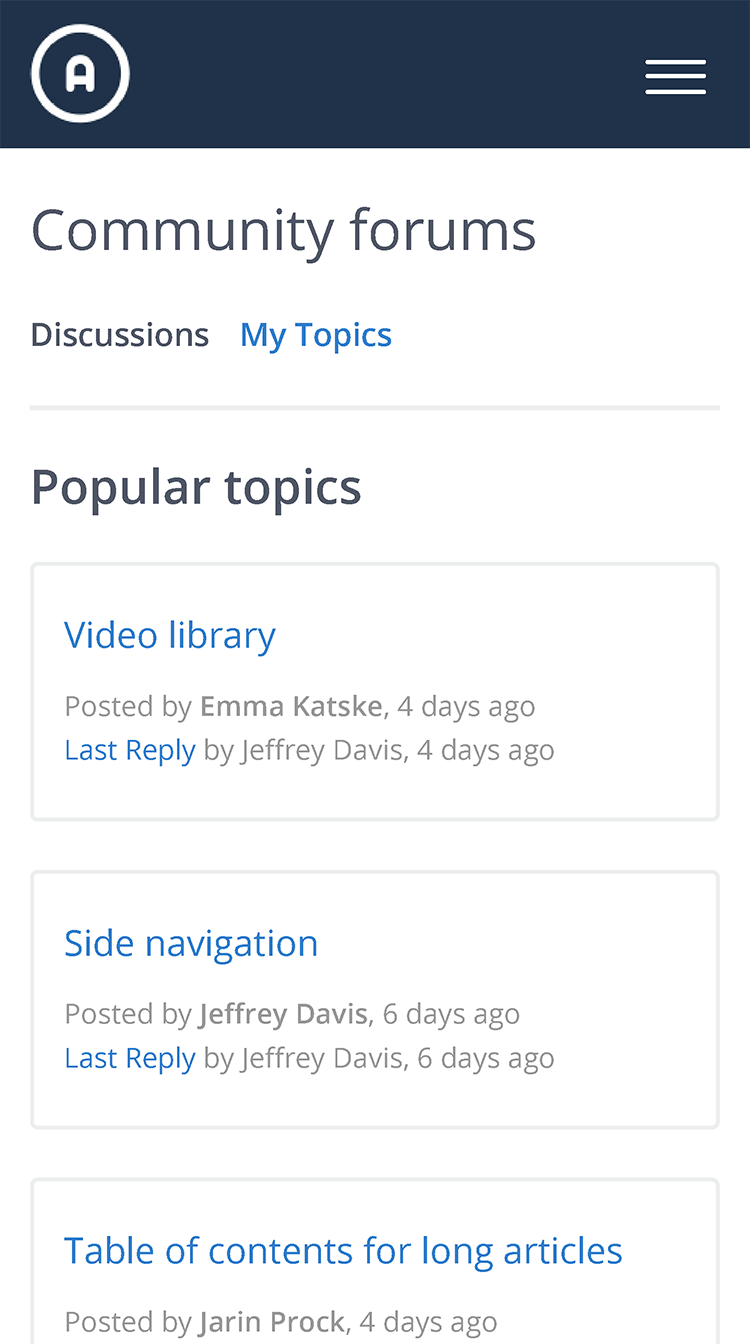
Task: Open Last Reply link under Video library
Action: [130, 750]
